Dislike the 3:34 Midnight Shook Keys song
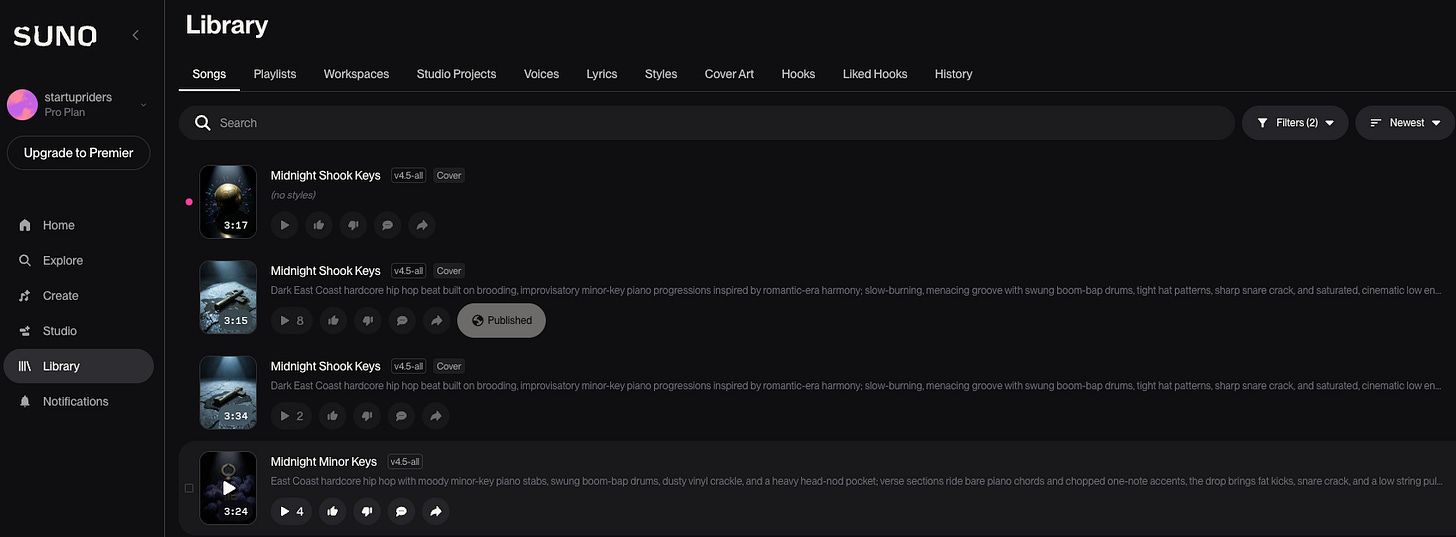 [x=367, y=416]
